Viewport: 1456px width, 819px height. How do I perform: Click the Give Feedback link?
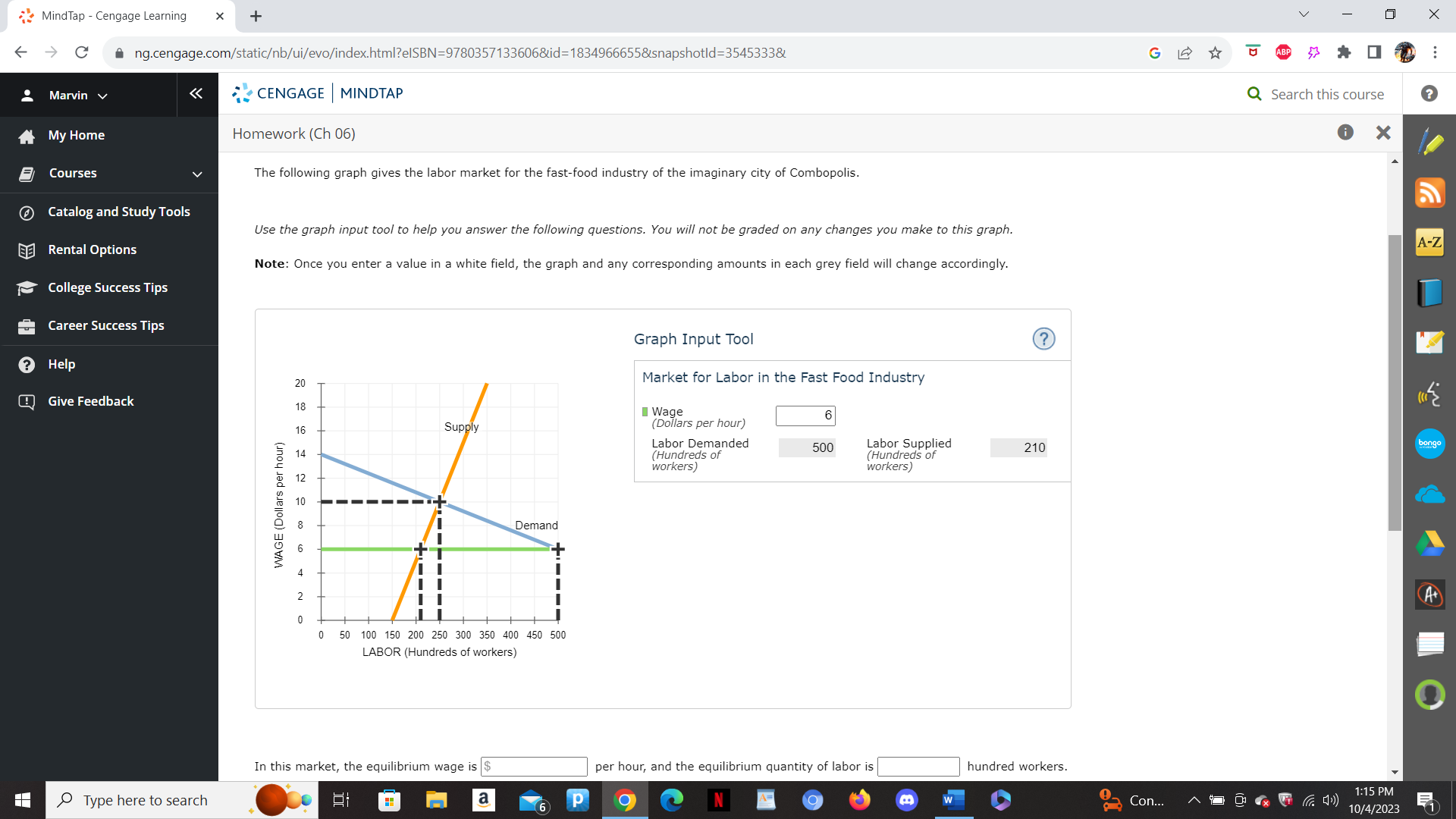tap(90, 401)
